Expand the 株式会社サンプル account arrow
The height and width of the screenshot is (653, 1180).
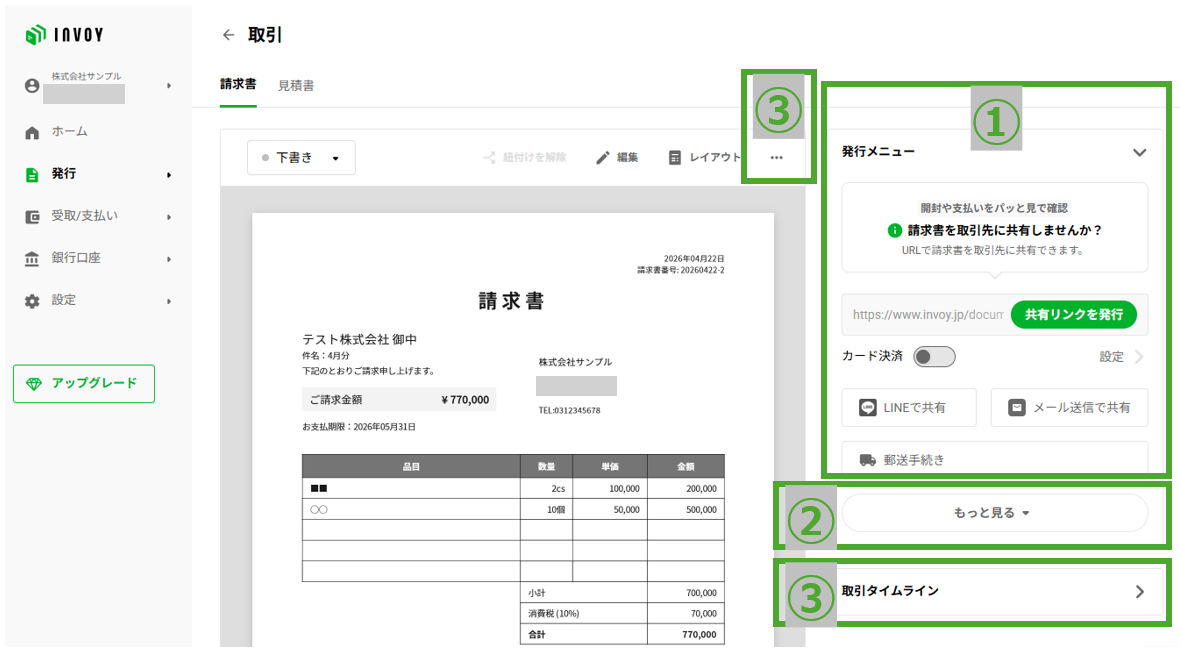pos(169,86)
